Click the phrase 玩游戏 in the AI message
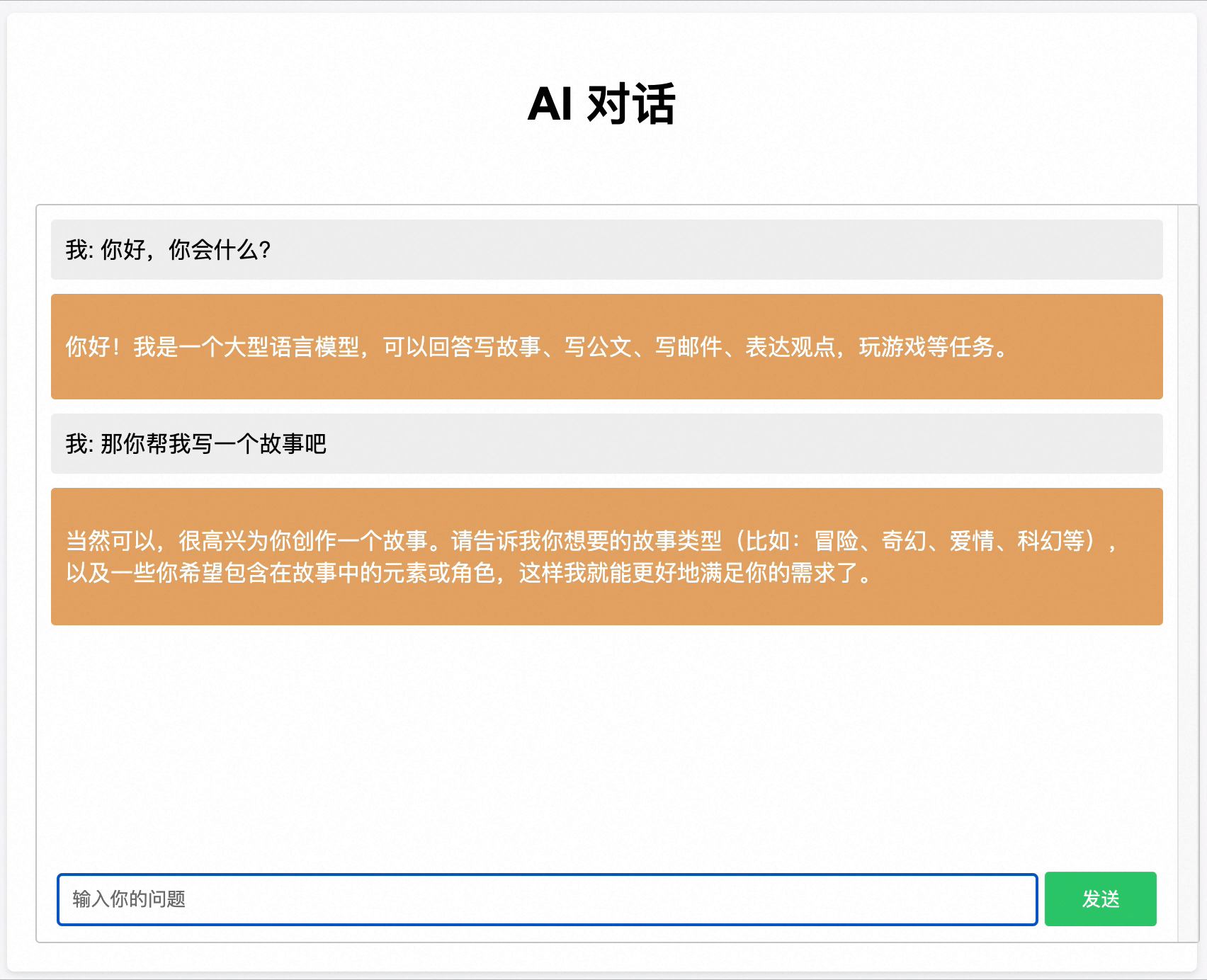This screenshot has height=980, width=1207. [x=895, y=348]
